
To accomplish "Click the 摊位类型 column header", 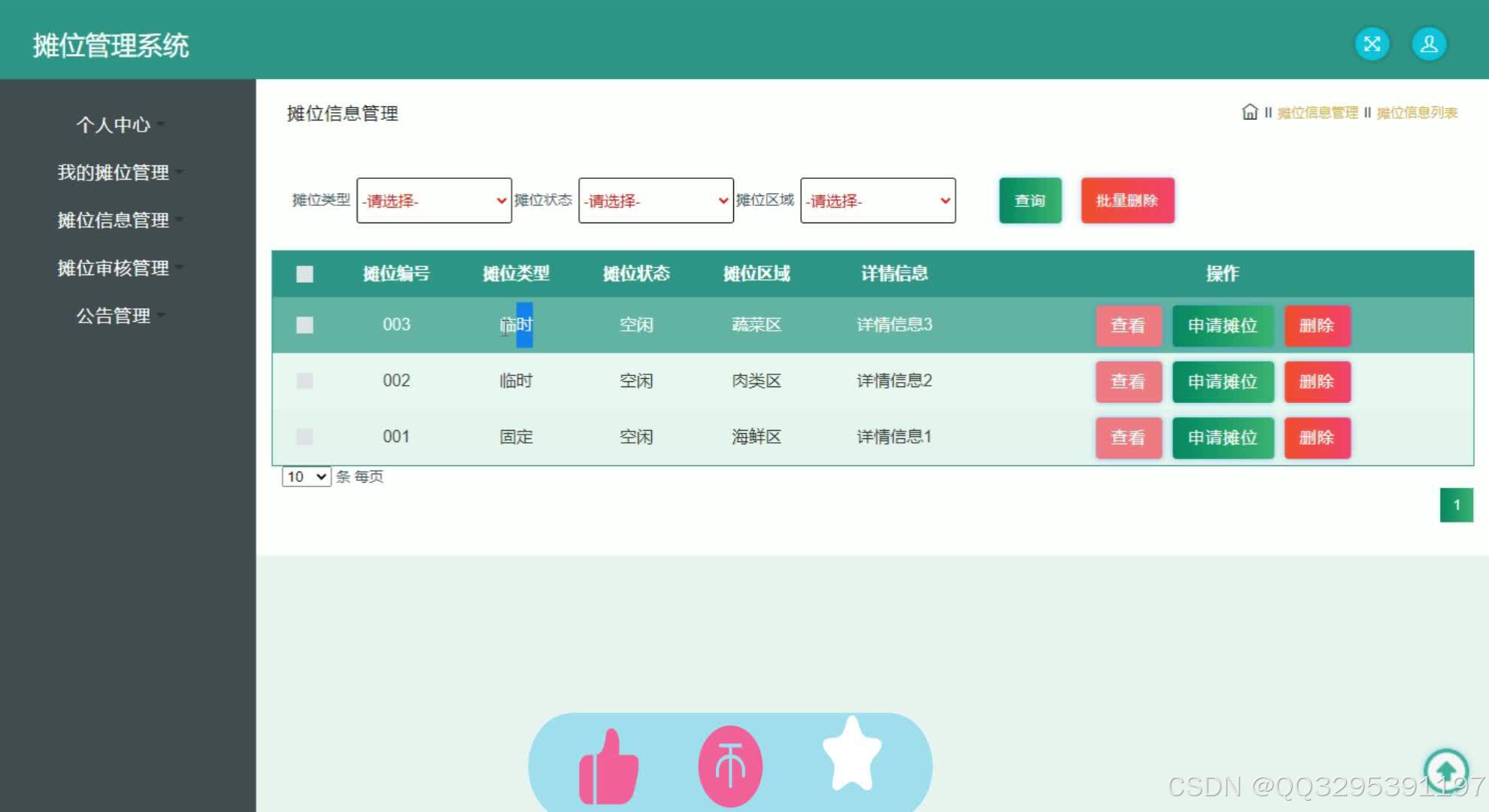I will [x=516, y=274].
